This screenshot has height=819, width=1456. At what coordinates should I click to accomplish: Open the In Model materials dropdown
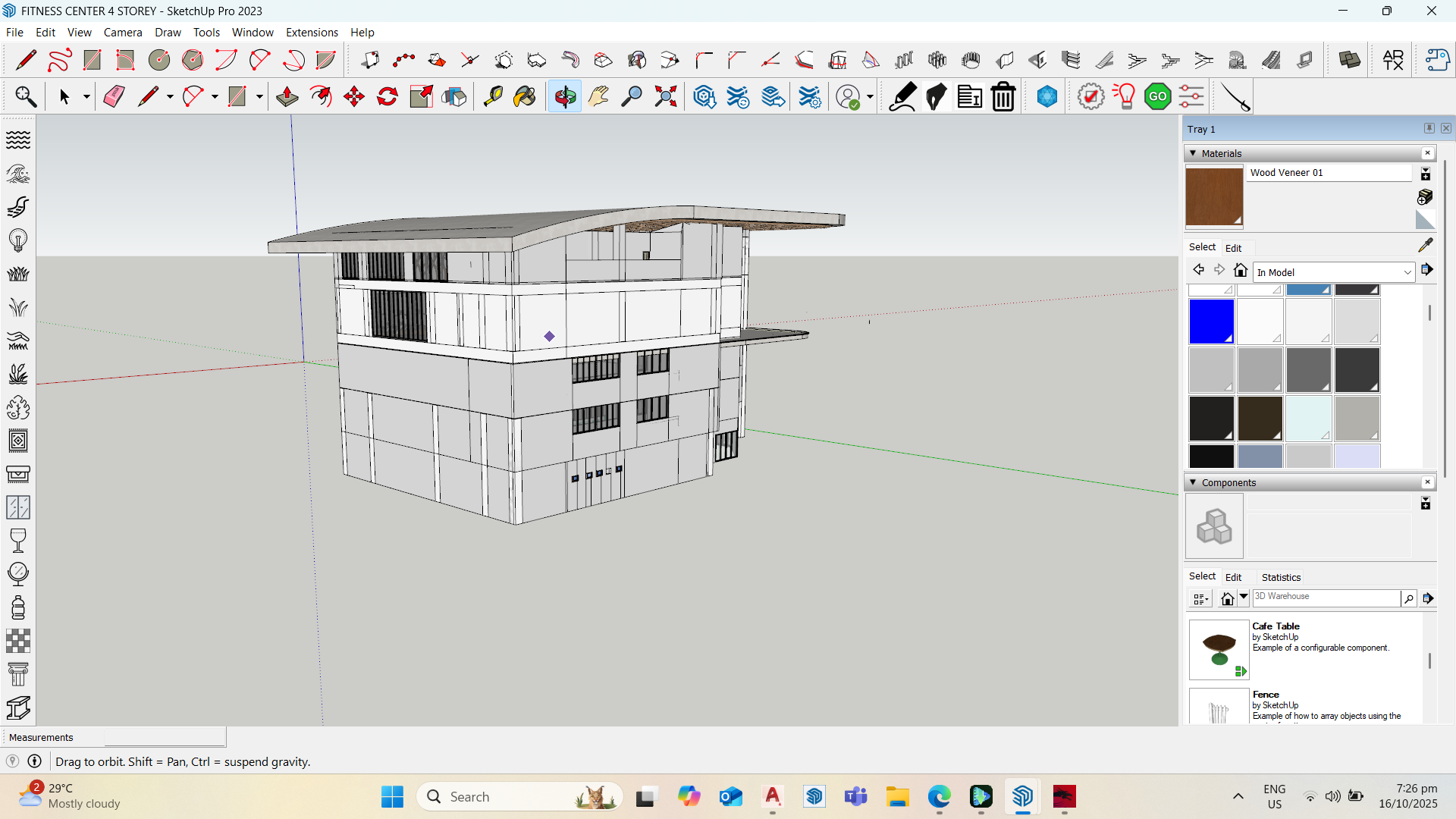pos(1332,271)
